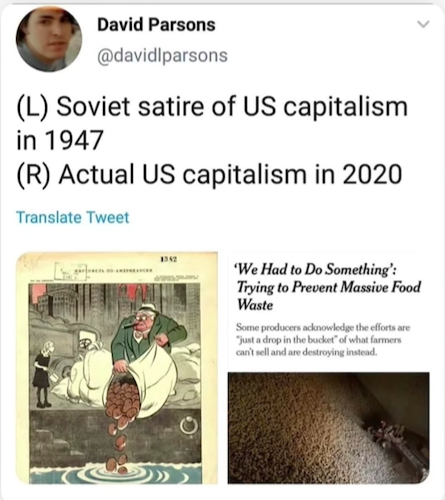Screen dimensions: 445x500
Task: Open the Soviet satire cartoon image
Action: pos(117,368)
